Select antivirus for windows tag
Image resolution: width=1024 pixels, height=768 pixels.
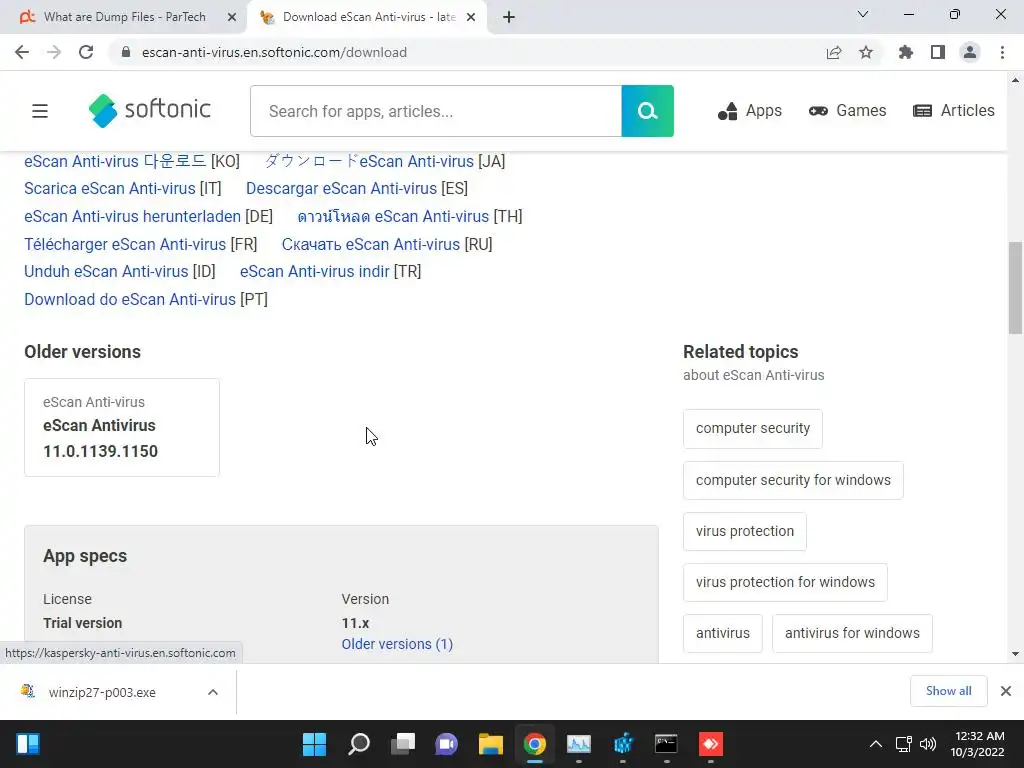coord(852,633)
